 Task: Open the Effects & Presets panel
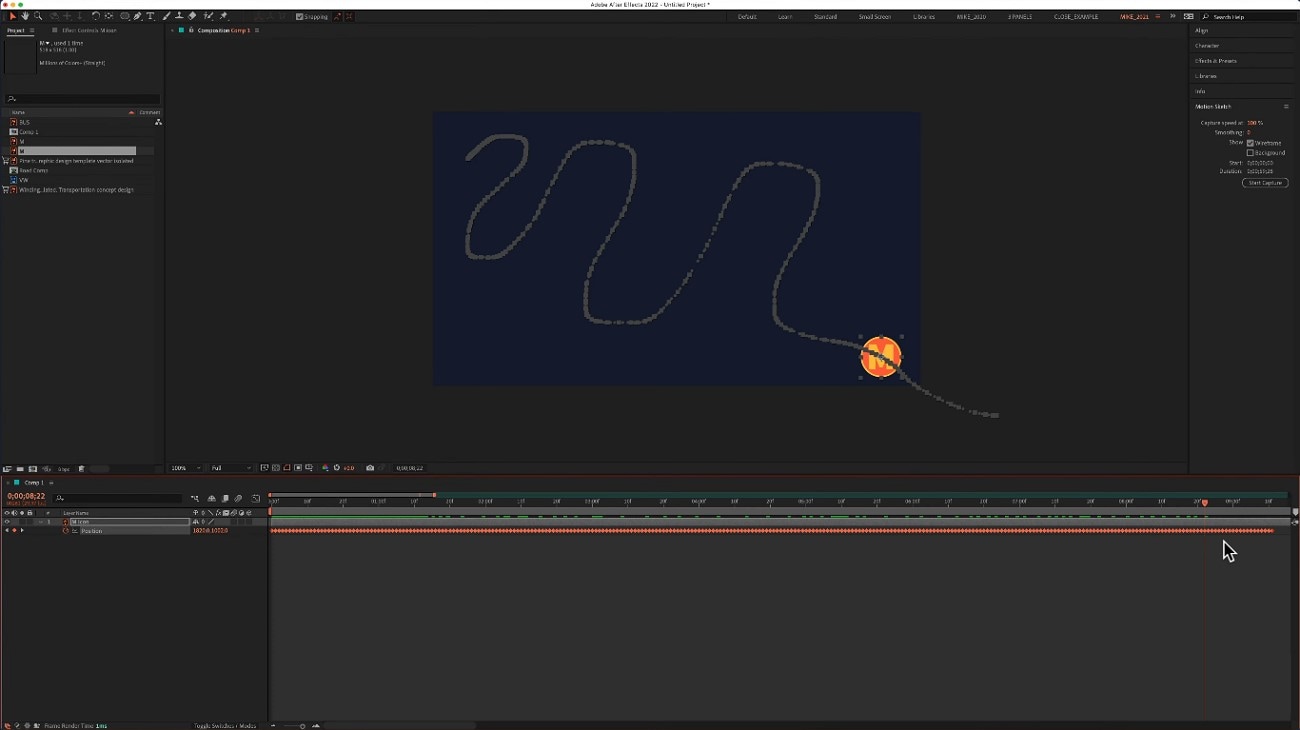(1218, 60)
